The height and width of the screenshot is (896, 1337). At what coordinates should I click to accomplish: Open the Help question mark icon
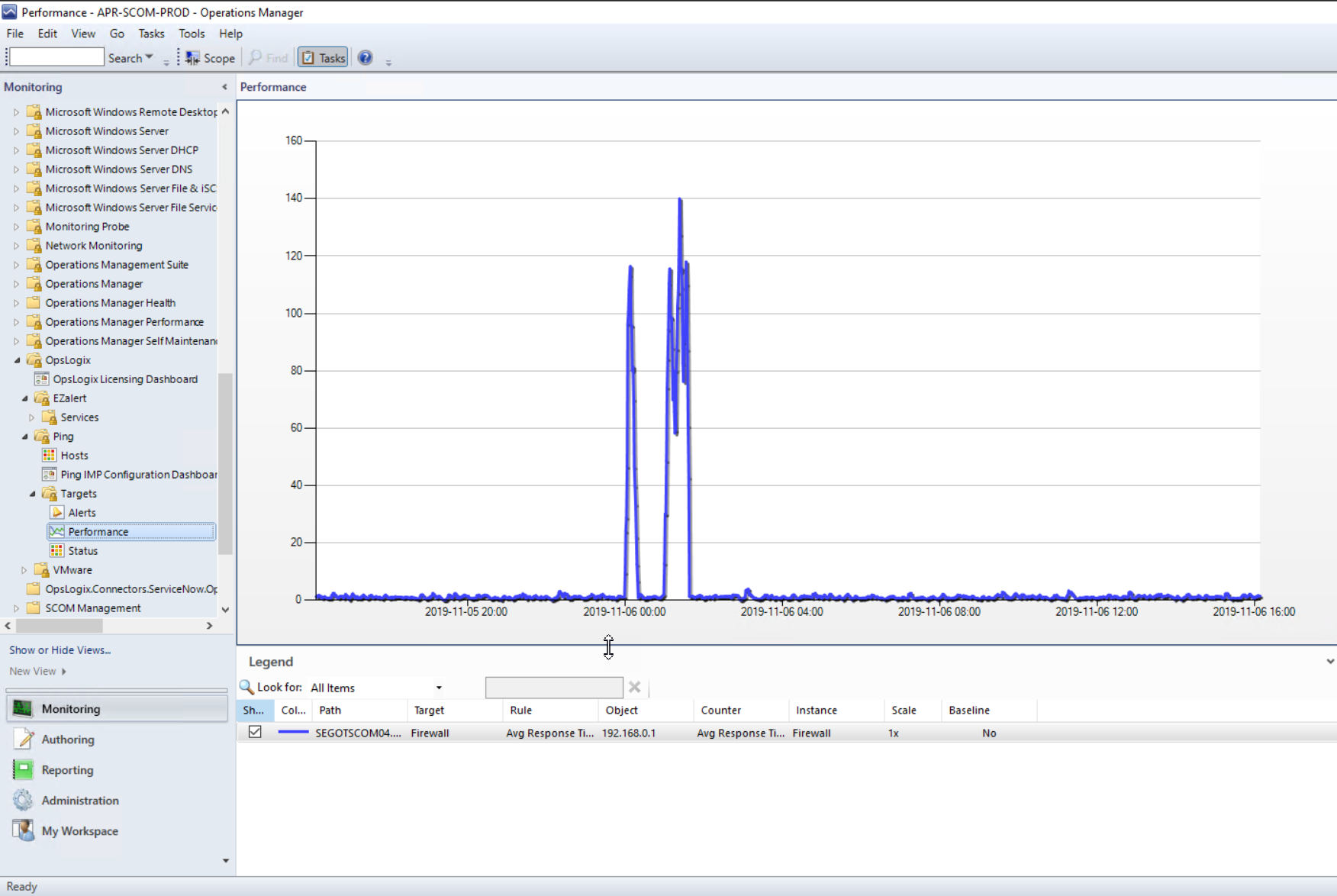click(x=366, y=58)
